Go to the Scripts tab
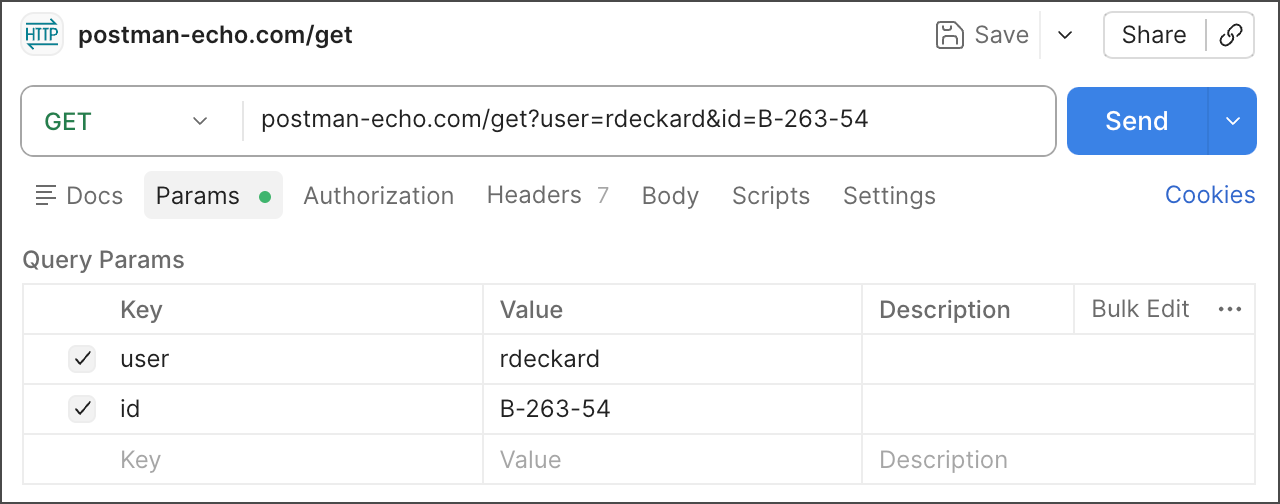The image size is (1280, 504). (x=770, y=196)
